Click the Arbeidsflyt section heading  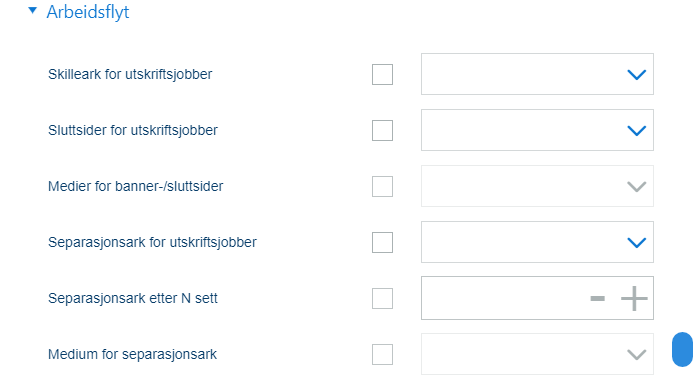(x=88, y=12)
